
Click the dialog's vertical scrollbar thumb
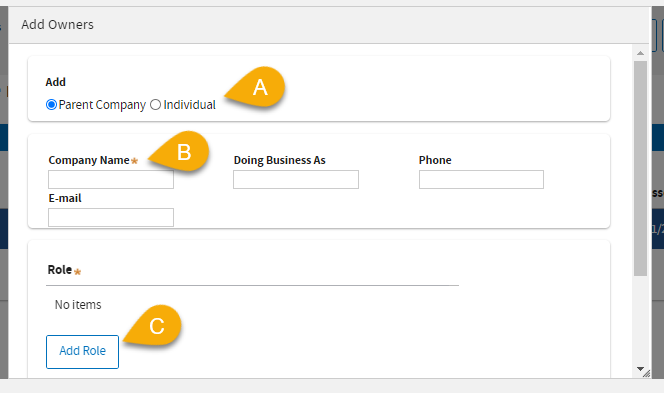(640, 169)
